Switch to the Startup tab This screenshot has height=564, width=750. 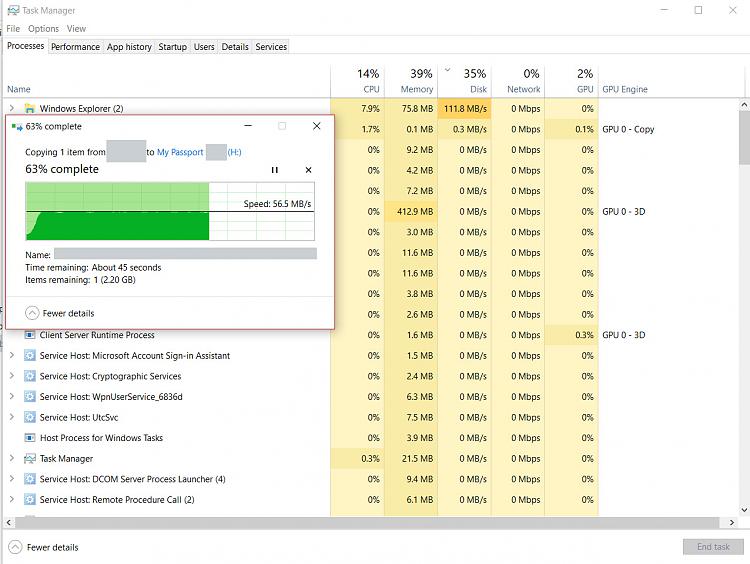point(173,47)
